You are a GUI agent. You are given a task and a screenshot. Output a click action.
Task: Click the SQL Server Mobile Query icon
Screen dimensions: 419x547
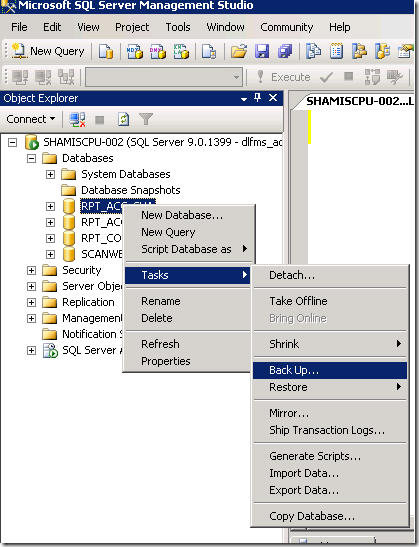click(x=209, y=51)
